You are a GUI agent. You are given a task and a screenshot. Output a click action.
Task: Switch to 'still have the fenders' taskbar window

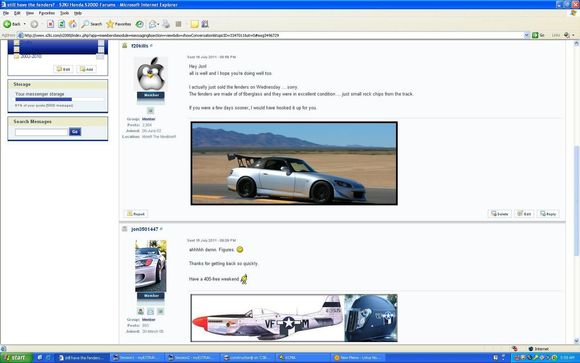pyautogui.click(x=83, y=358)
